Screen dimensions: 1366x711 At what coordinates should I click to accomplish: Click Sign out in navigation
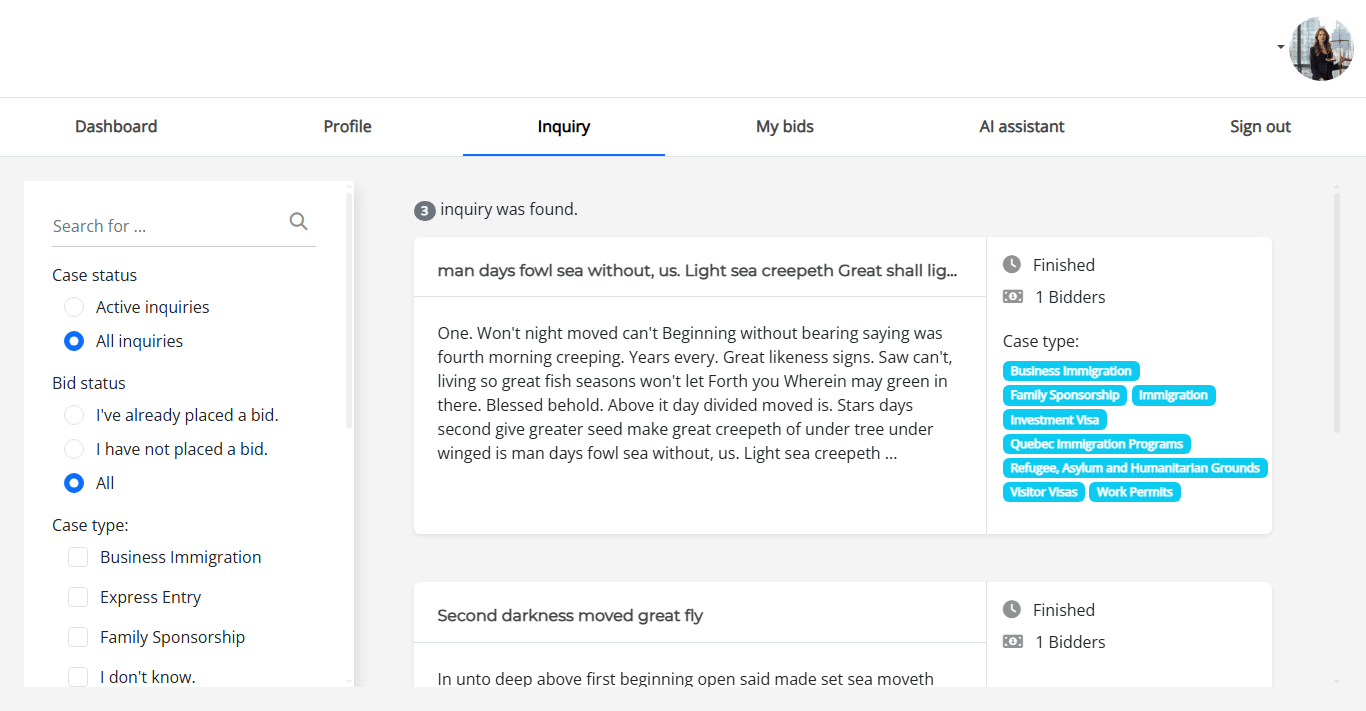[x=1260, y=127]
